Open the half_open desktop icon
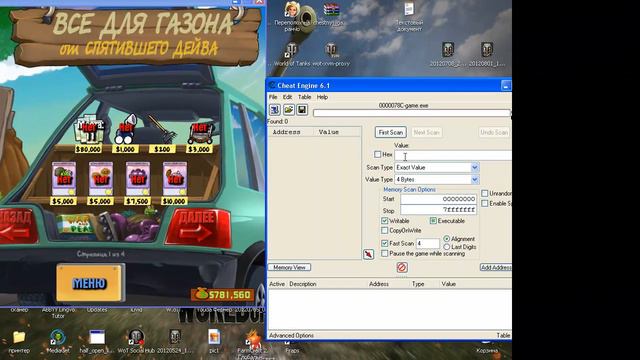Screen dimensions: 640x360 click(x=97, y=341)
